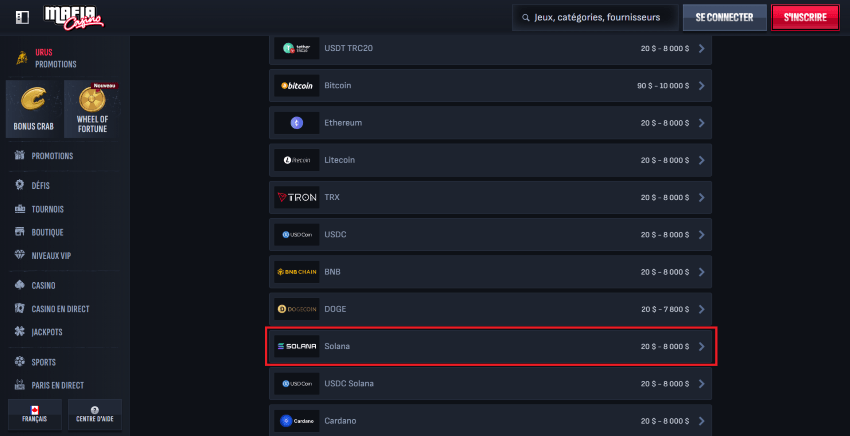Click the search magnifier icon

[x=525, y=17]
